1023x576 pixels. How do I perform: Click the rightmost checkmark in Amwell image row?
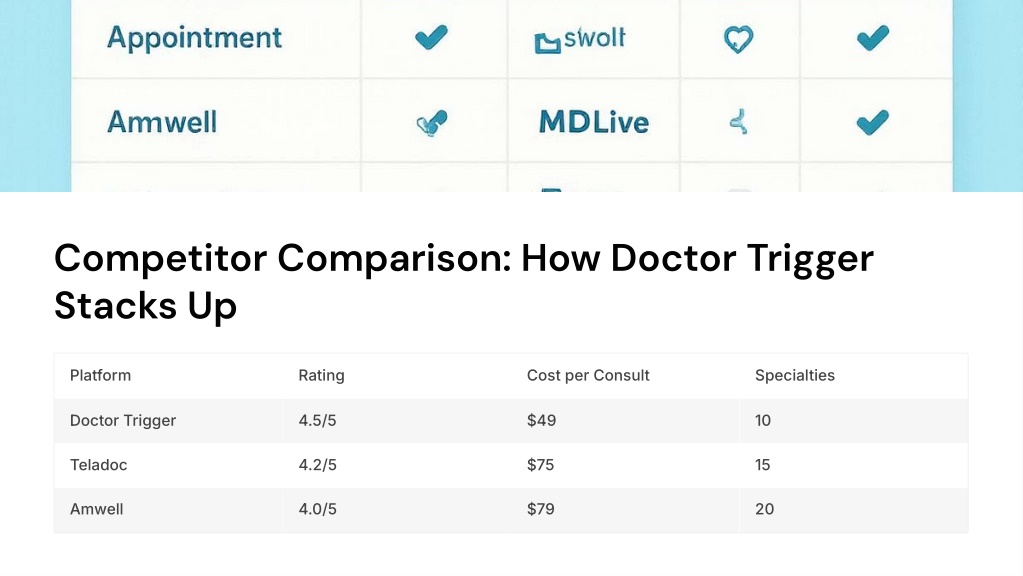(x=873, y=122)
